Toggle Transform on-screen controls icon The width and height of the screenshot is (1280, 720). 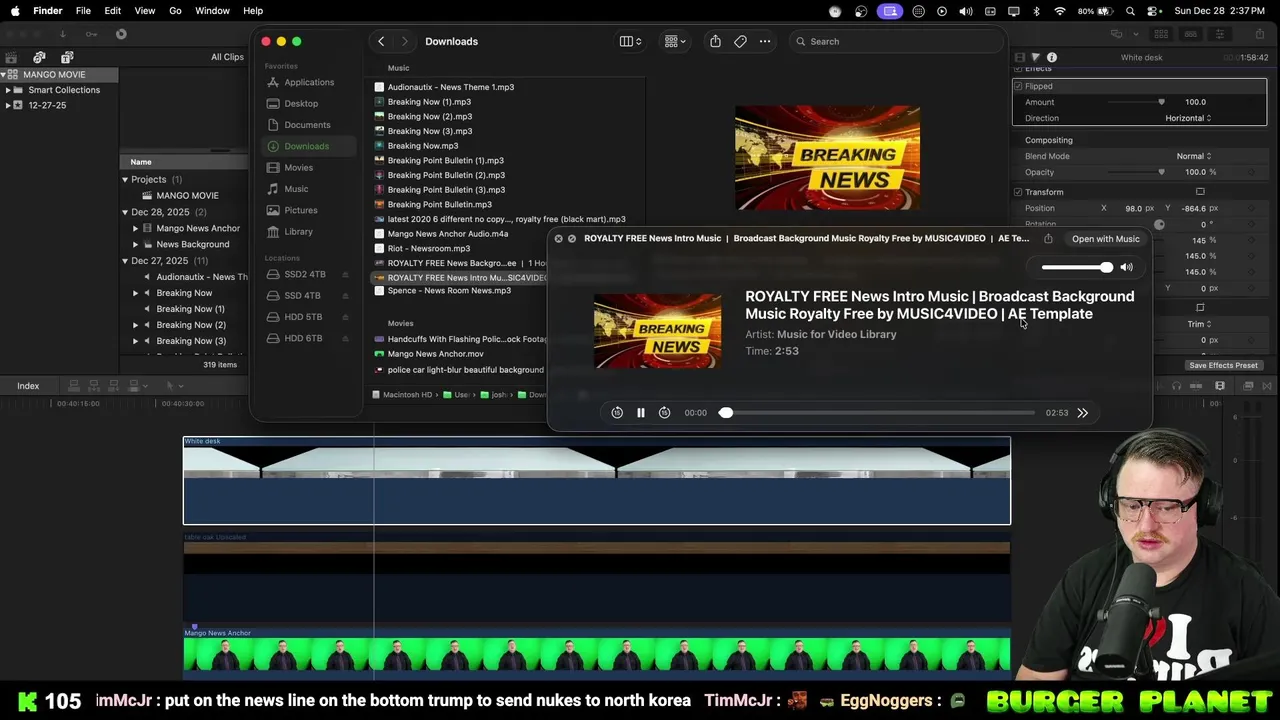(1200, 192)
